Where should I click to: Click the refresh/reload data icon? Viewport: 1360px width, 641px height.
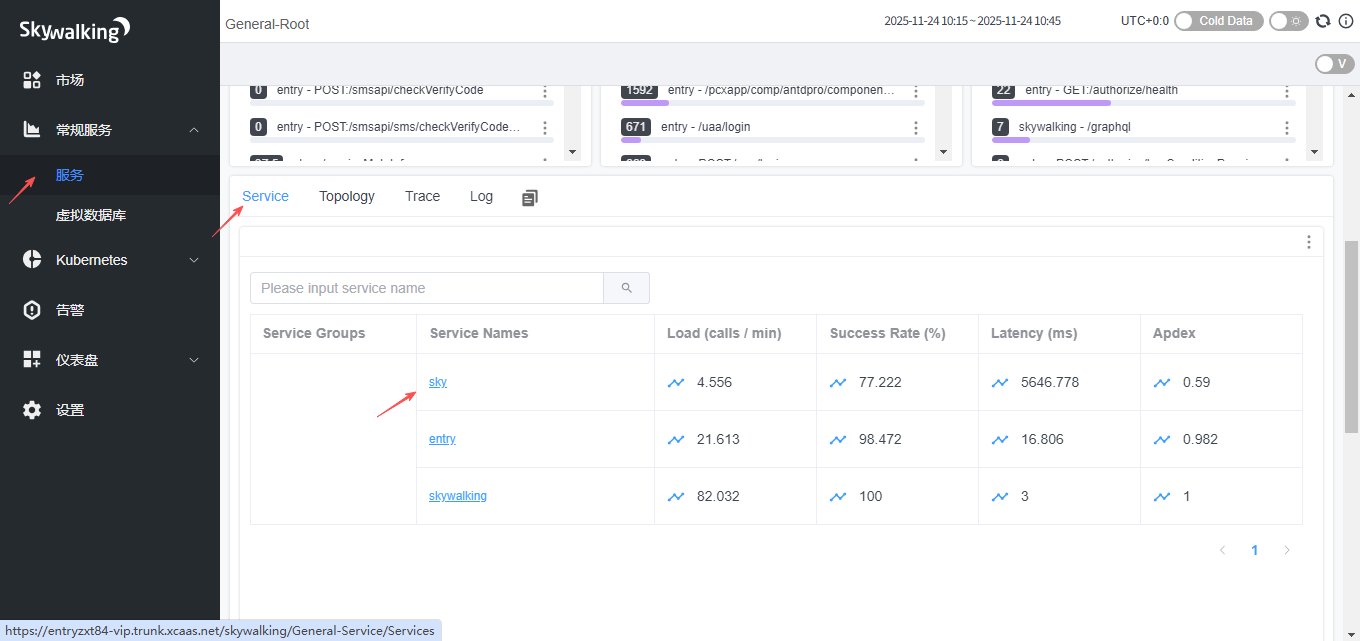click(1323, 21)
